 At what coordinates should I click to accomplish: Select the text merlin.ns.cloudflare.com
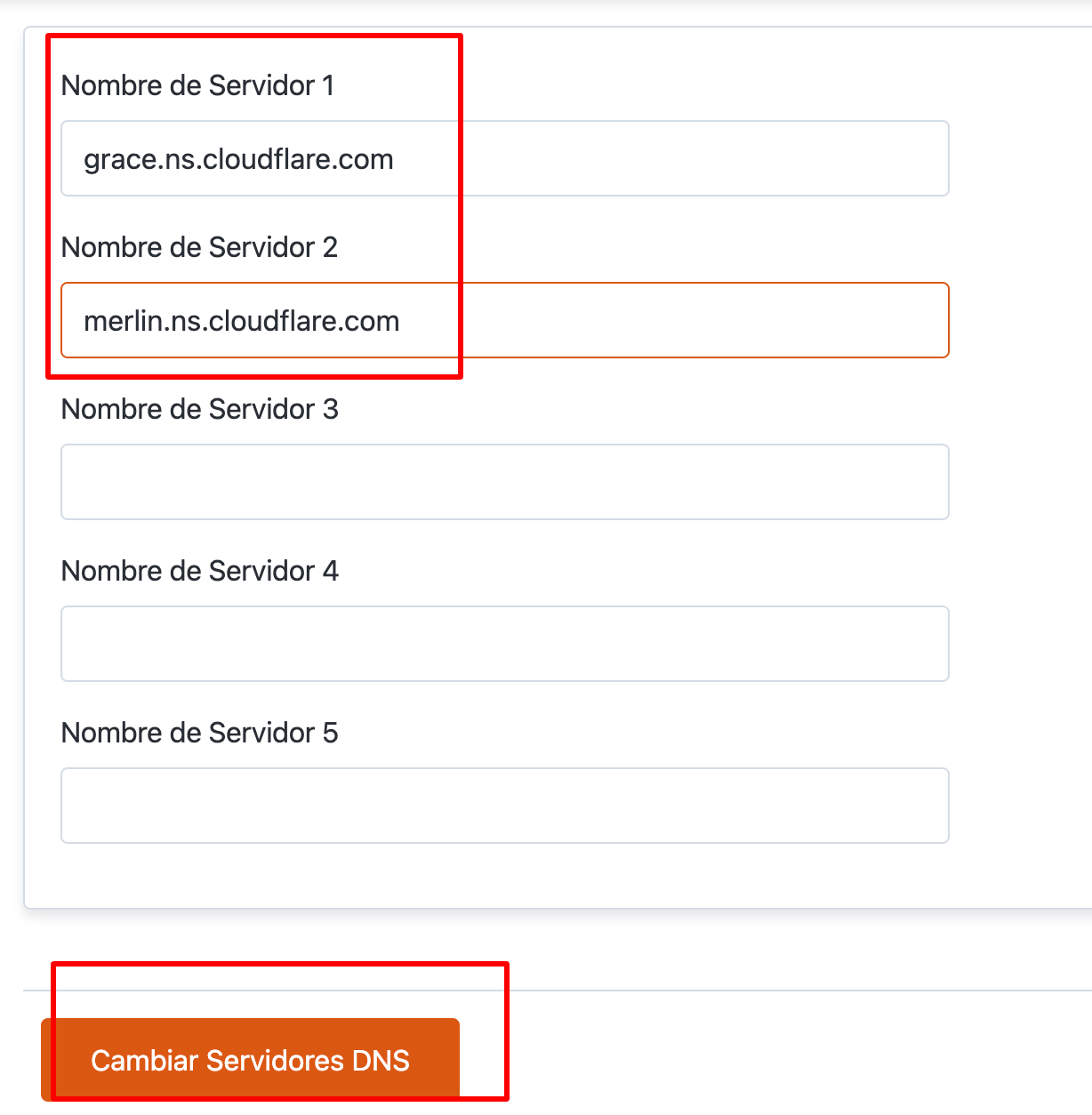point(241,321)
